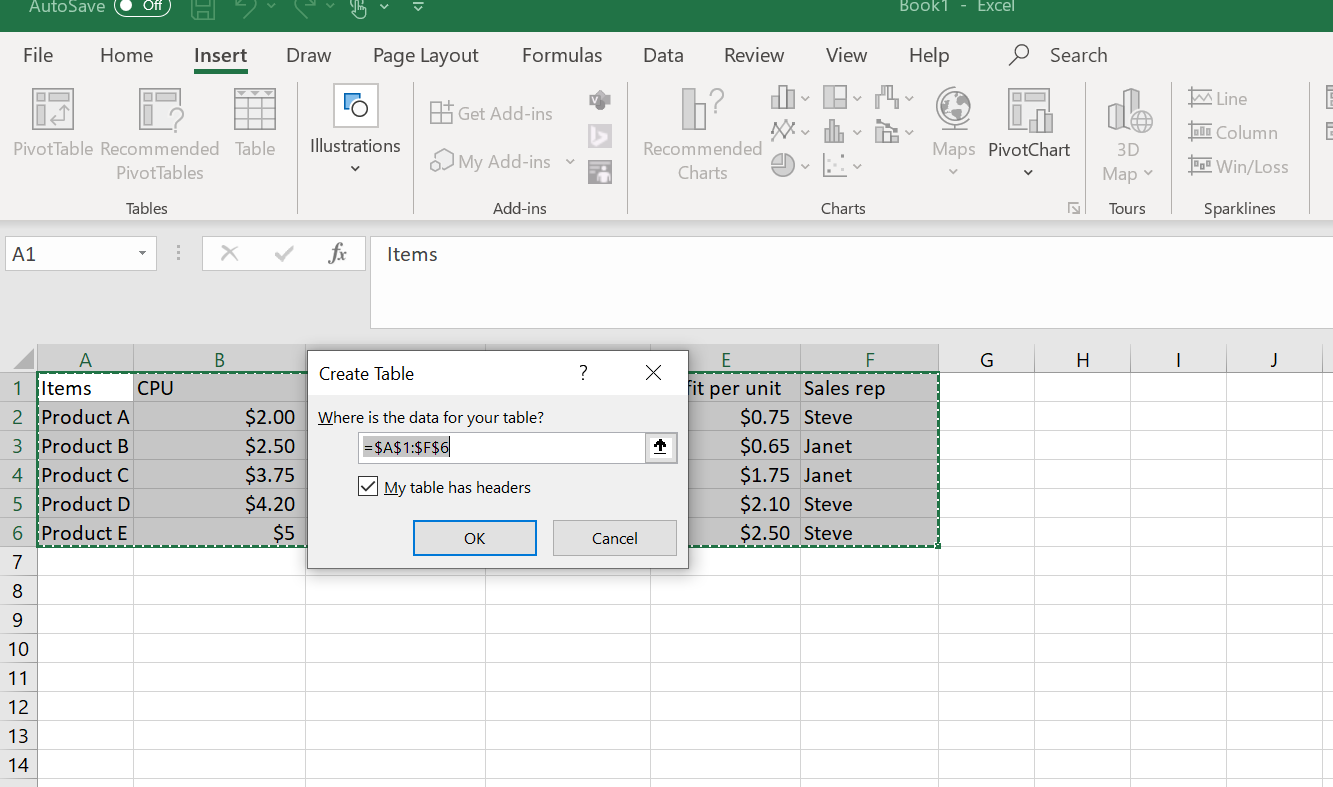
Task: Click the 3D Map globe icon
Action: pos(1128,109)
